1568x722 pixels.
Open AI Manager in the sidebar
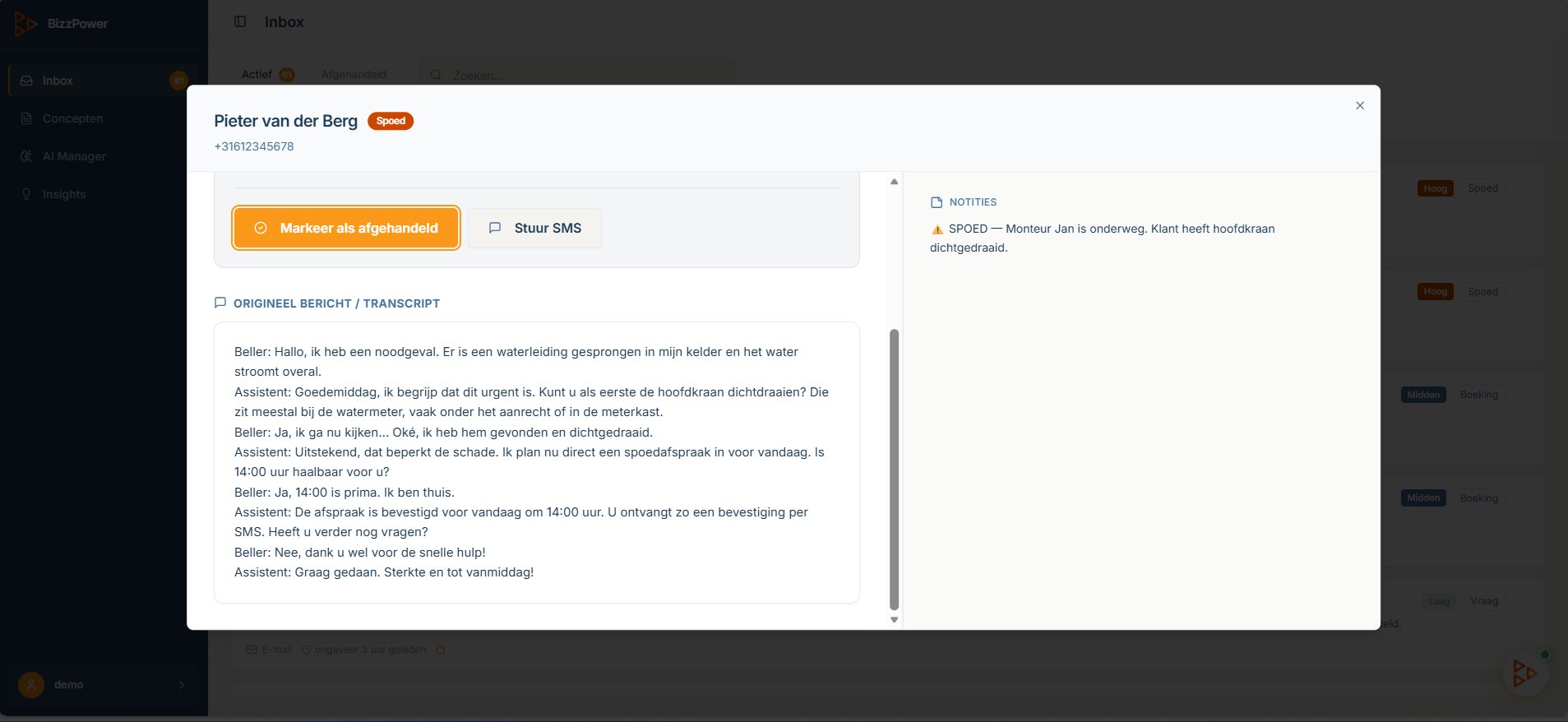(x=102, y=156)
